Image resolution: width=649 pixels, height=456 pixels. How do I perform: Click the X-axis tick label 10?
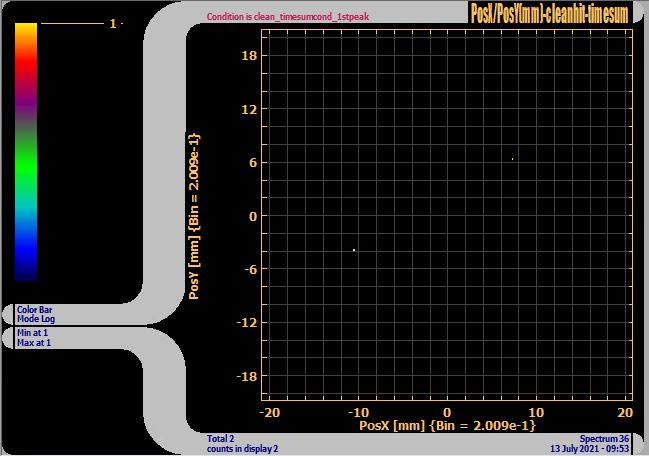[x=536, y=412]
